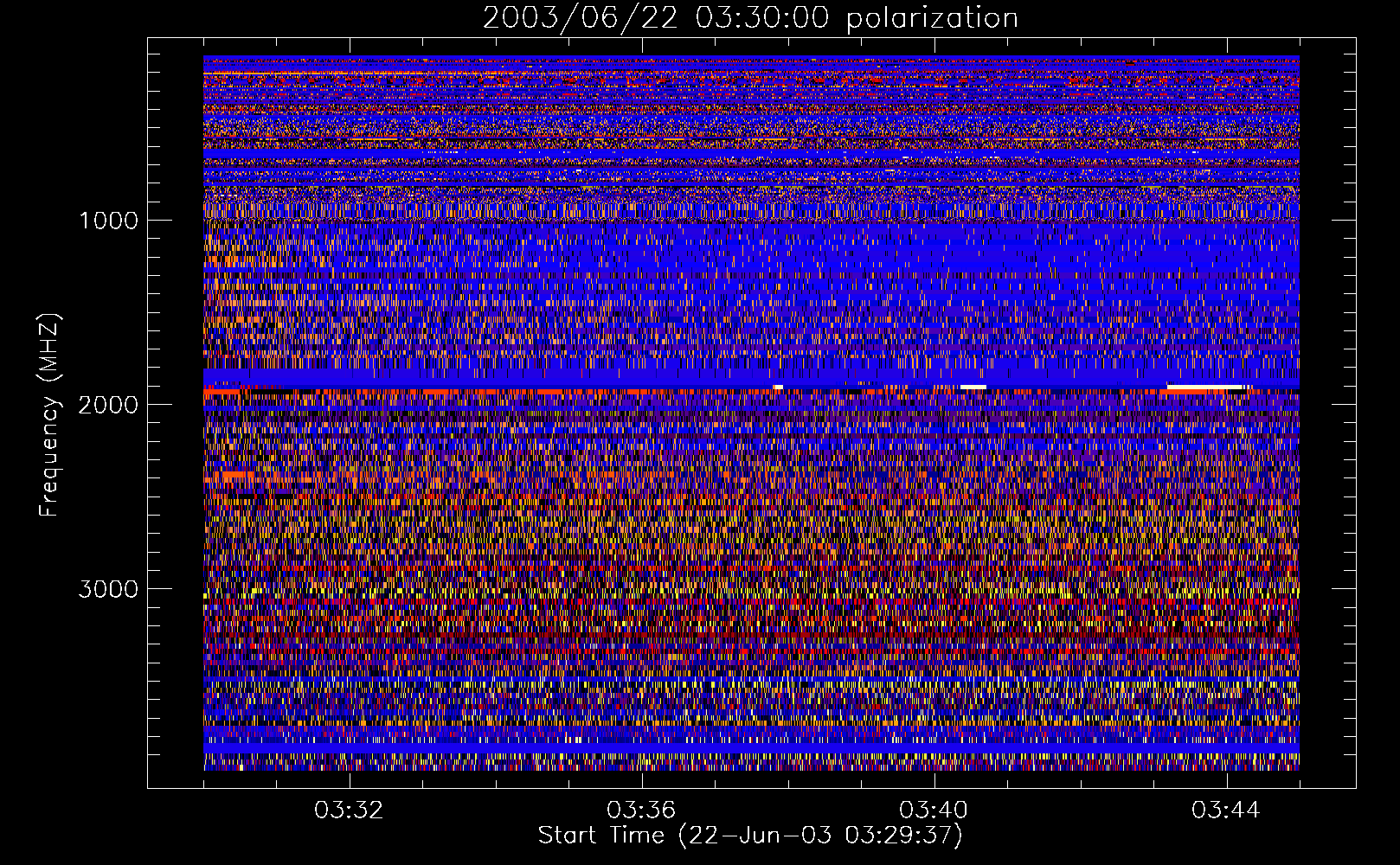Click the 1000 frequency tick label

pos(108,221)
